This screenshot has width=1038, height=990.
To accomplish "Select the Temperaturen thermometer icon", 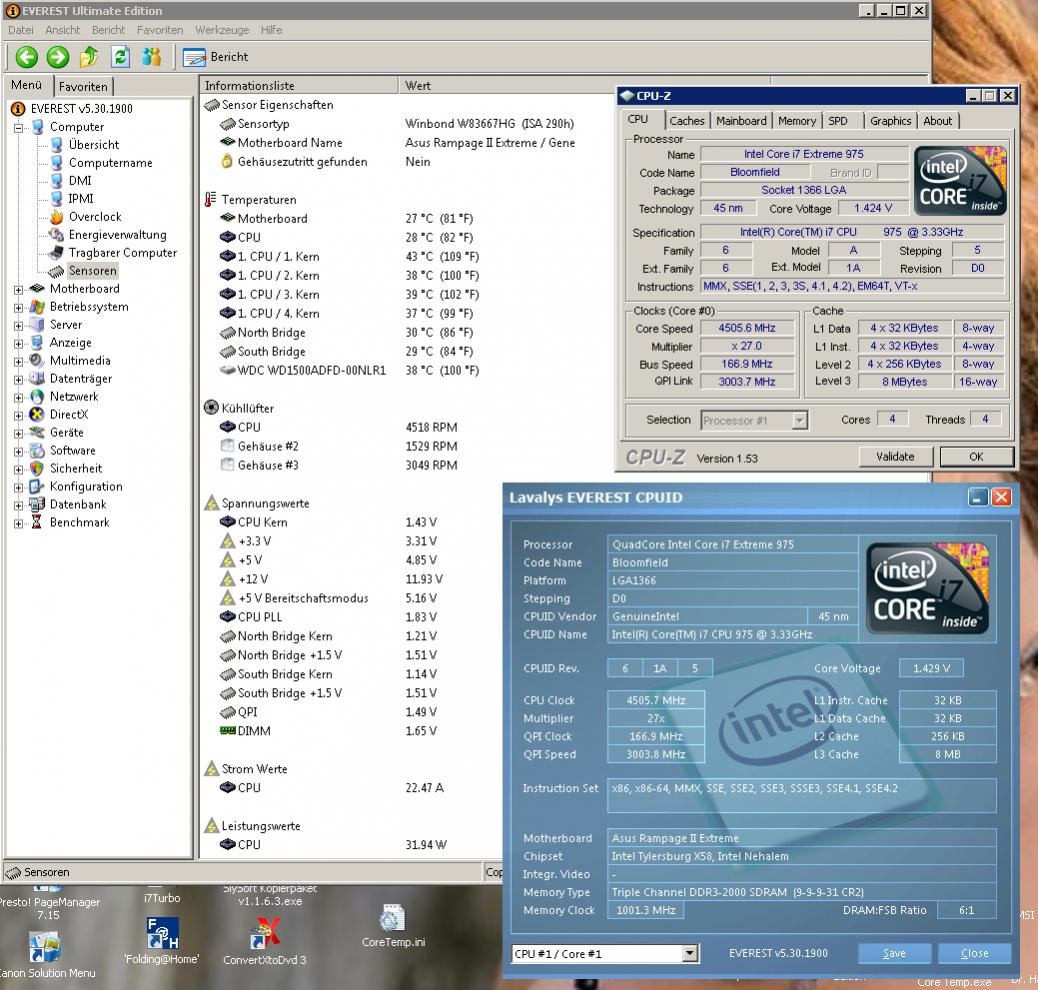I will click(x=211, y=199).
